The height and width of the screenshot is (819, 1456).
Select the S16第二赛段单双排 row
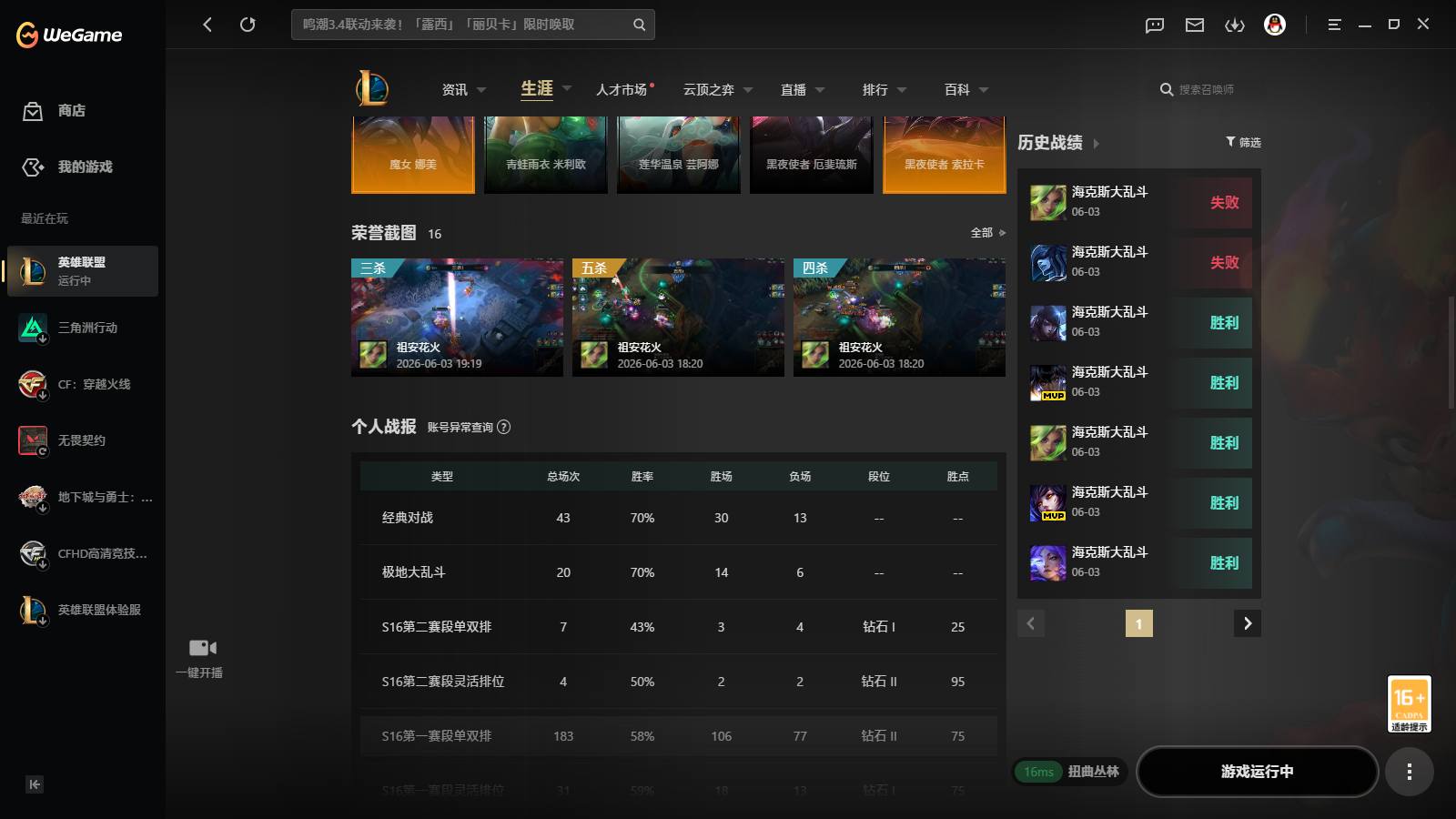[679, 627]
